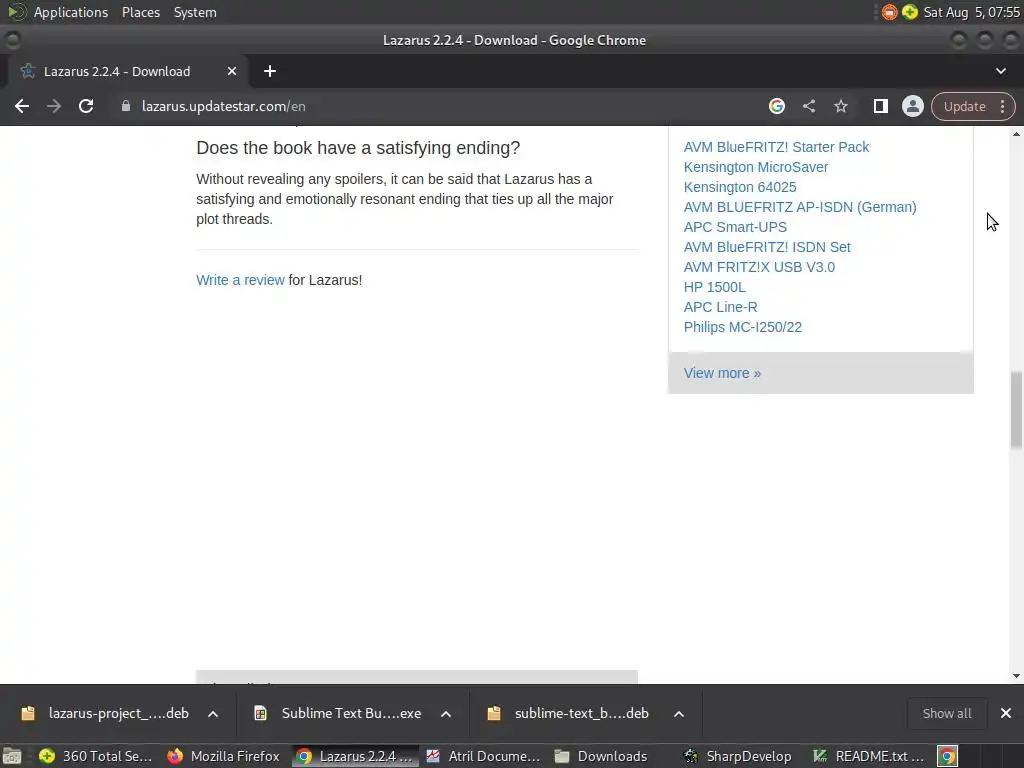Select the question heading "Does the book have a satisfying ending?"

pos(358,148)
